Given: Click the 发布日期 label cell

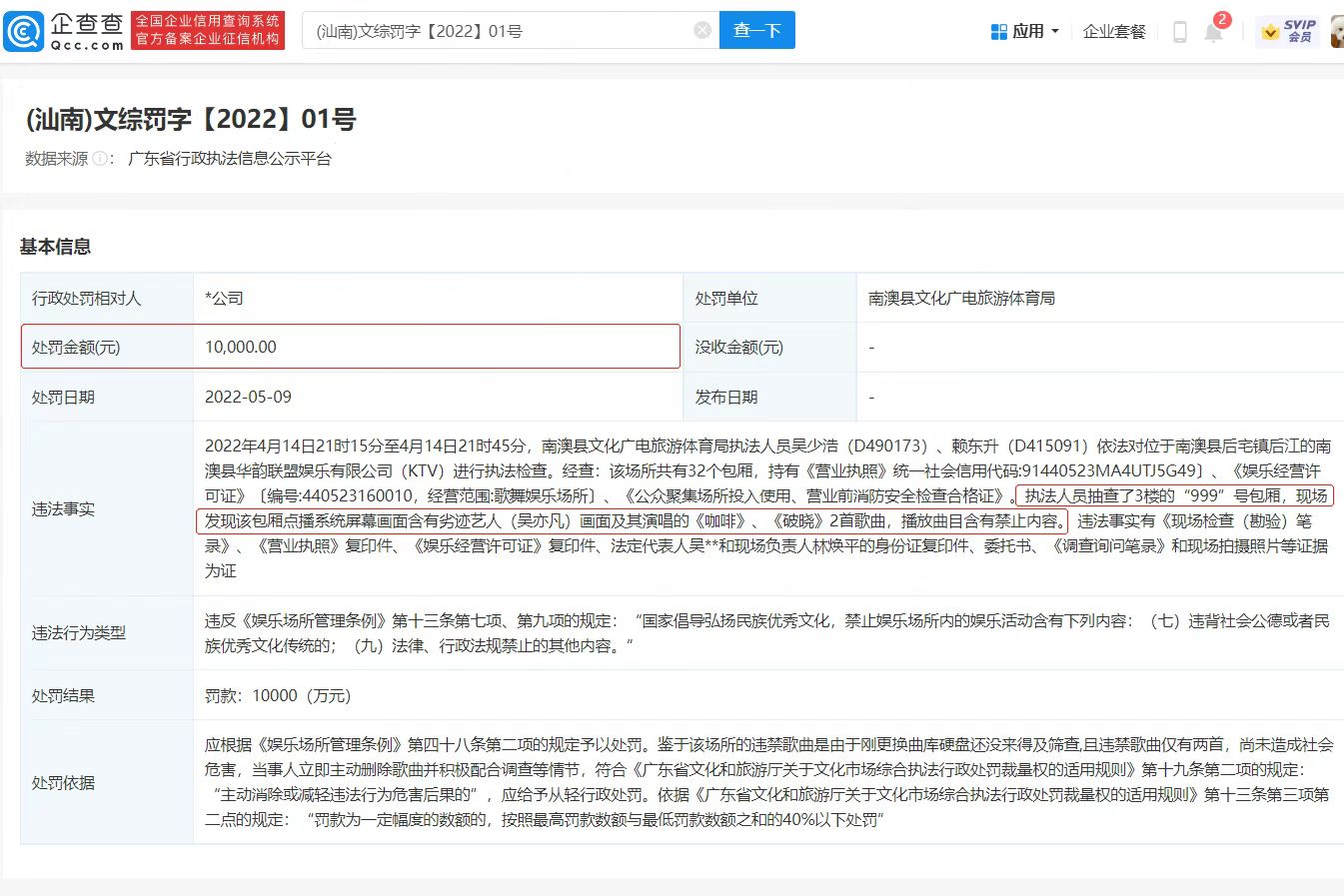Looking at the screenshot, I should coord(769,397).
